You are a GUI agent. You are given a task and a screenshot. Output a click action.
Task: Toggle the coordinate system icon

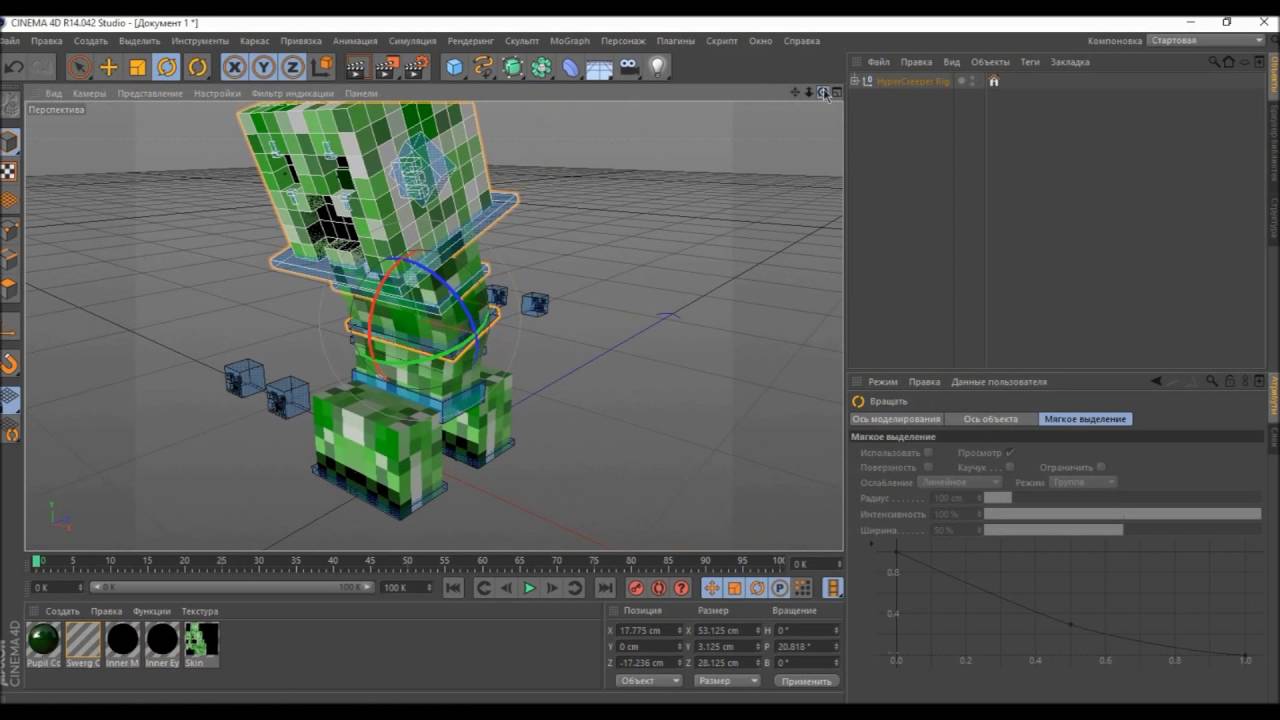pos(321,67)
